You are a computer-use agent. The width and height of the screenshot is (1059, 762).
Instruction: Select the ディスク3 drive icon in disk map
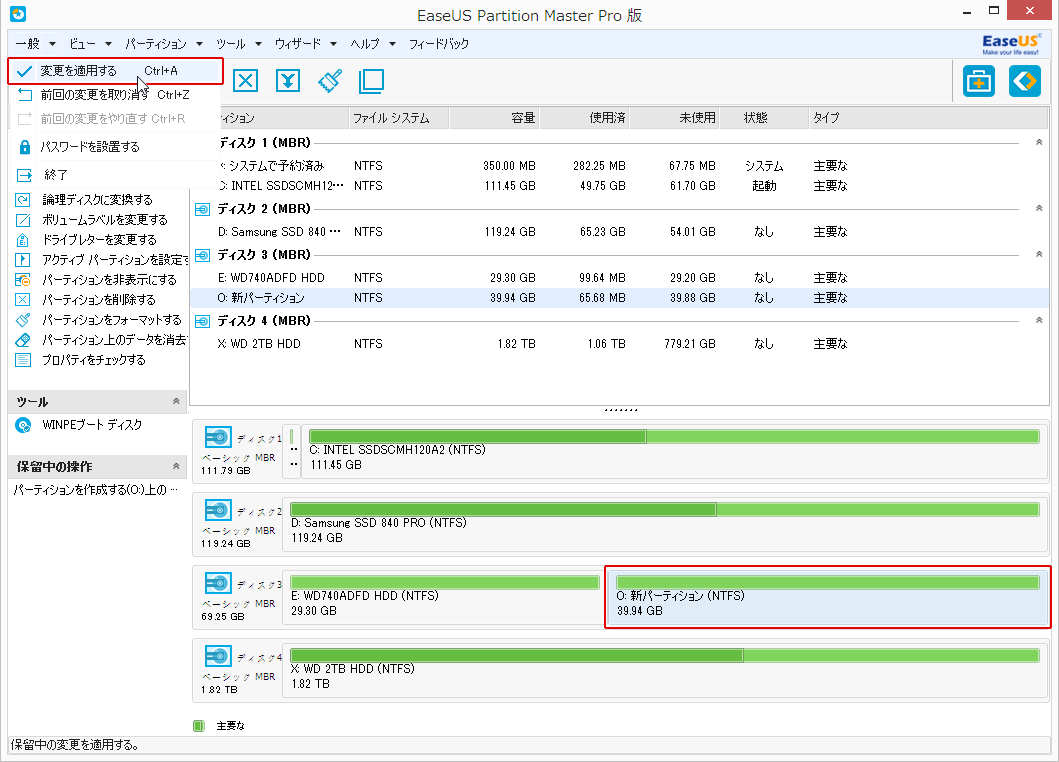pos(218,583)
